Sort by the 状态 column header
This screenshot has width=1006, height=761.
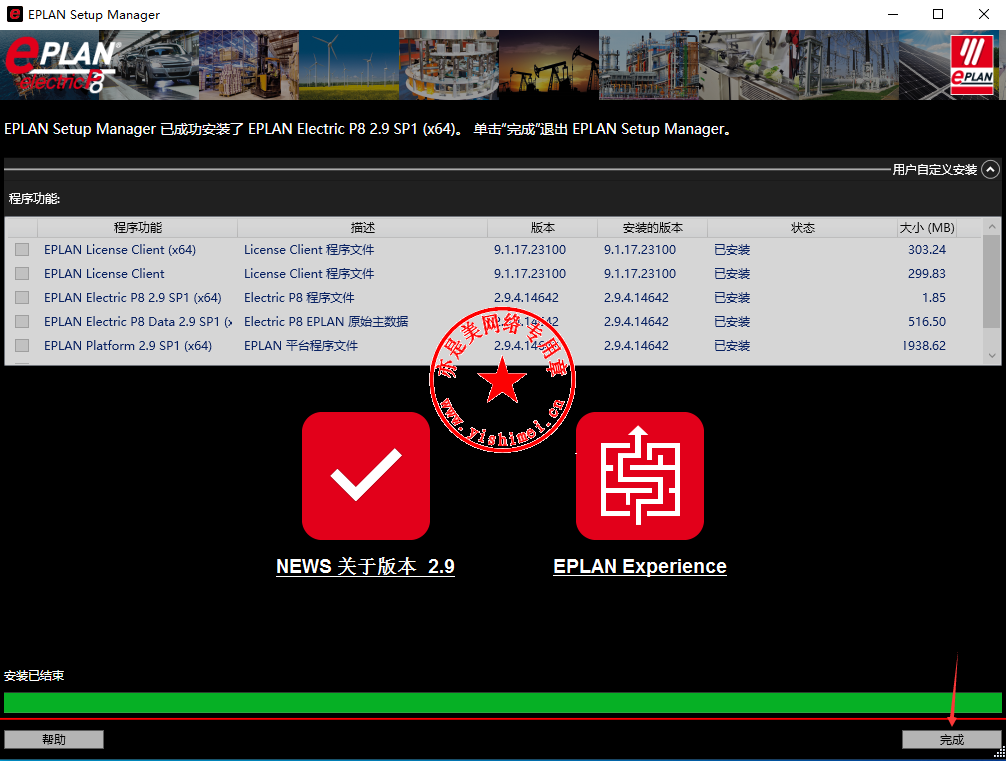pos(803,228)
